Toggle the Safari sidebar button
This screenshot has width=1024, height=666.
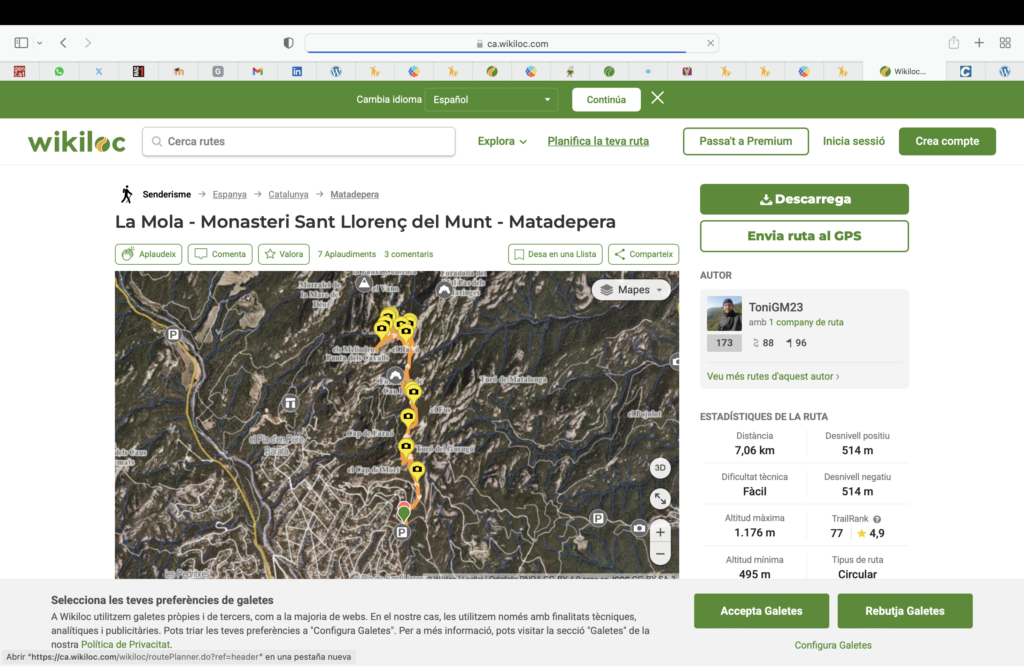click(21, 43)
